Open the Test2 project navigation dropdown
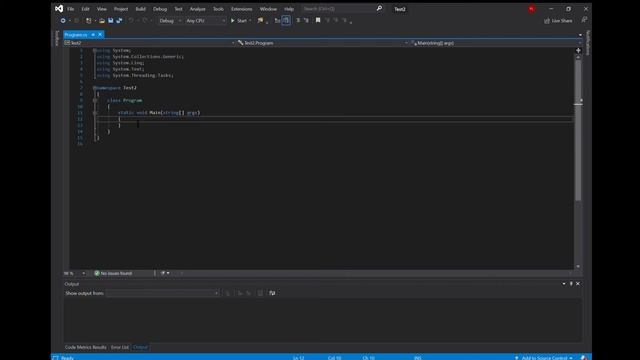The width and height of the screenshot is (640, 360). pos(149,43)
